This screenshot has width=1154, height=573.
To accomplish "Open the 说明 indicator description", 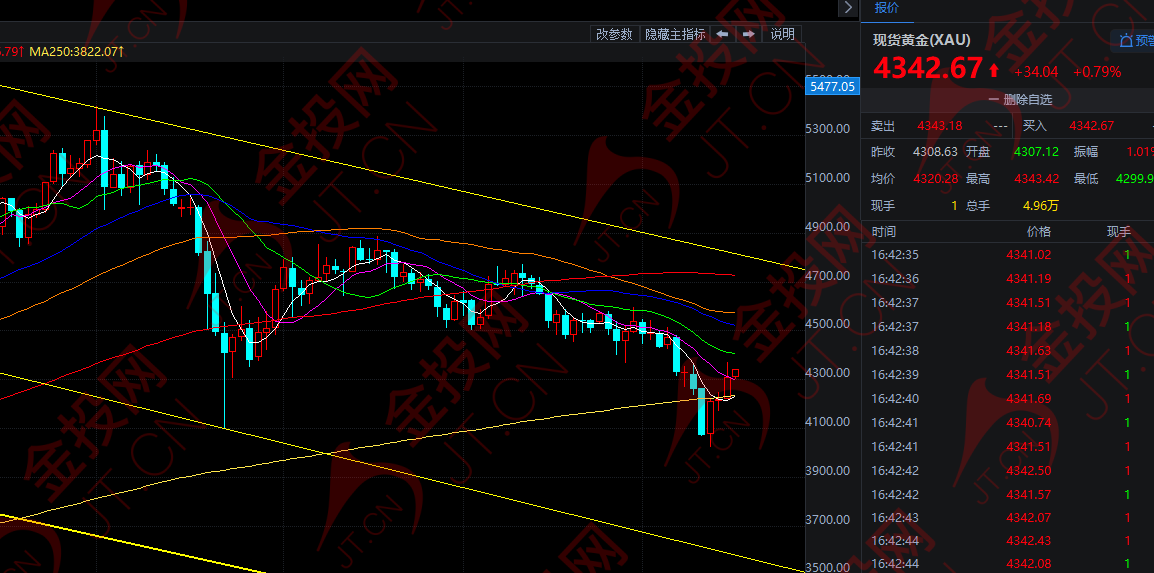I will pyautogui.click(x=782, y=34).
